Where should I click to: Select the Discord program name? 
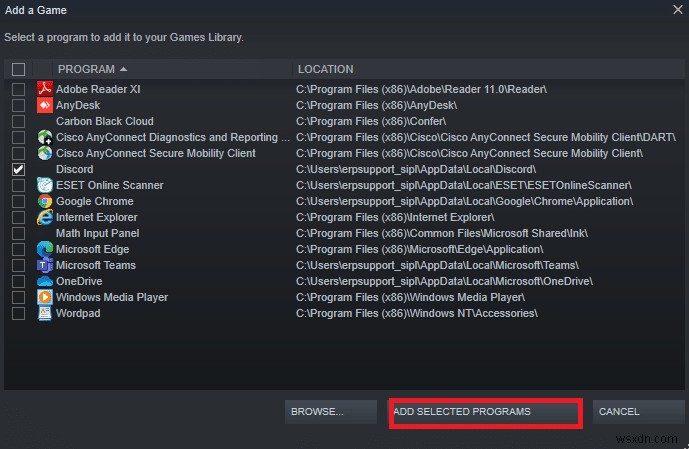[x=75, y=170]
